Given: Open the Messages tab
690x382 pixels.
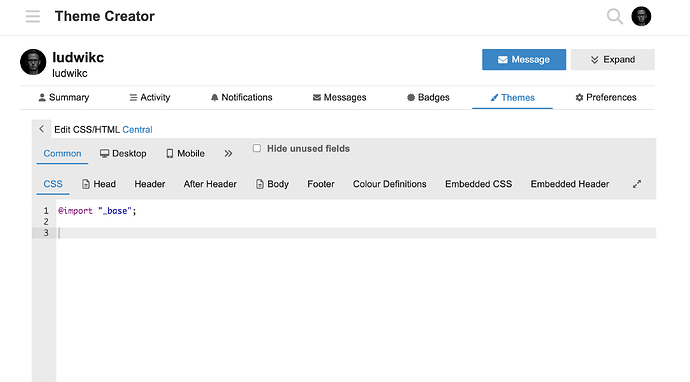Looking at the screenshot, I should tap(339, 97).
